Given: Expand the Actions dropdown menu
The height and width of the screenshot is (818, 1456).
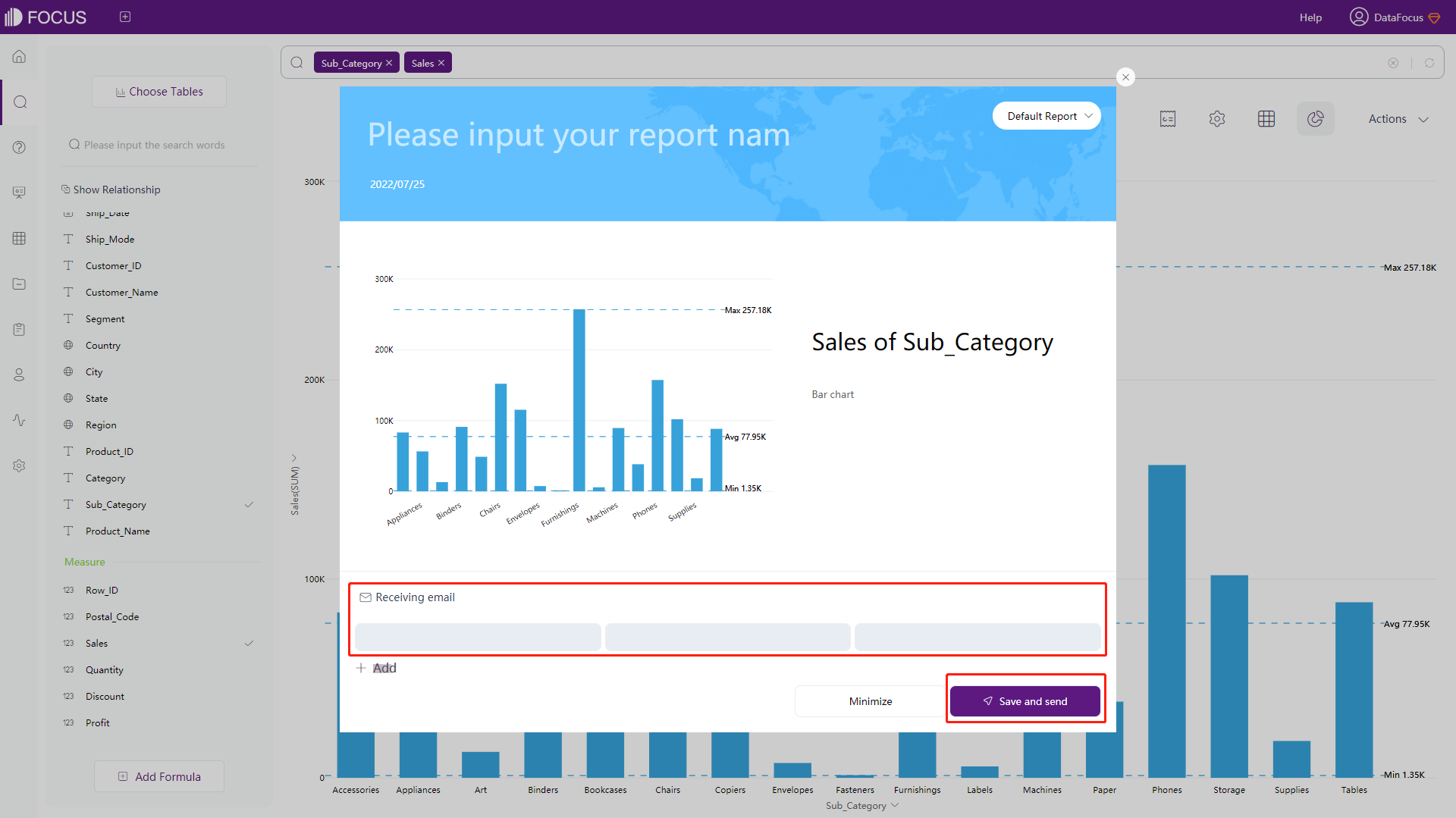Looking at the screenshot, I should [1398, 119].
